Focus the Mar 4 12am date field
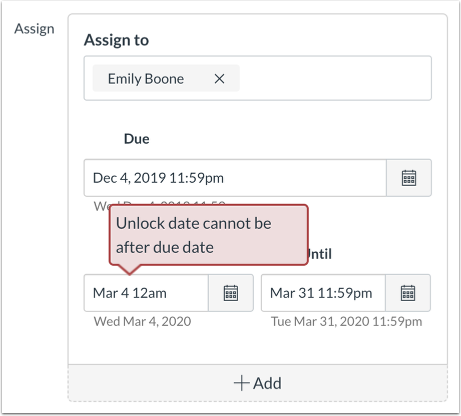The image size is (461, 416). pos(146,293)
